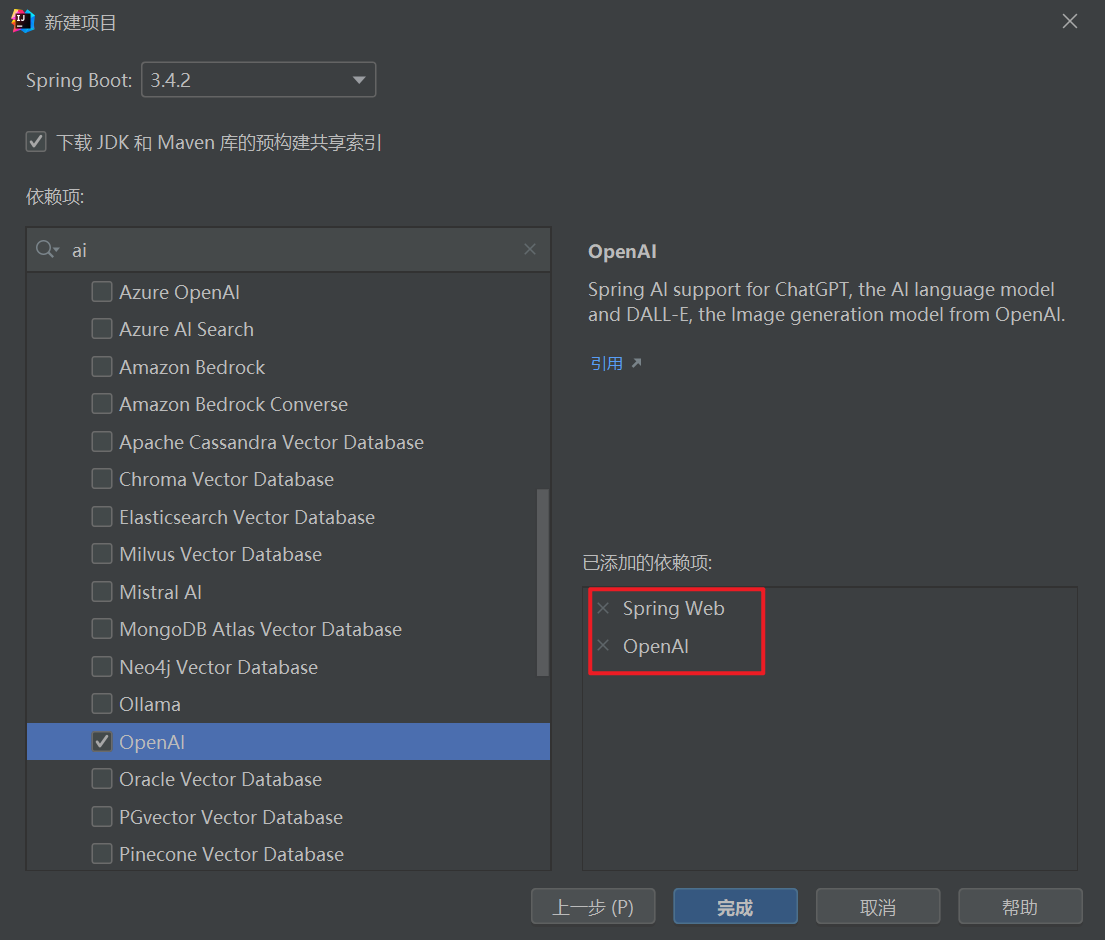1105x940 pixels.
Task: Click the IntelliJ IDEA logo icon
Action: (x=23, y=21)
